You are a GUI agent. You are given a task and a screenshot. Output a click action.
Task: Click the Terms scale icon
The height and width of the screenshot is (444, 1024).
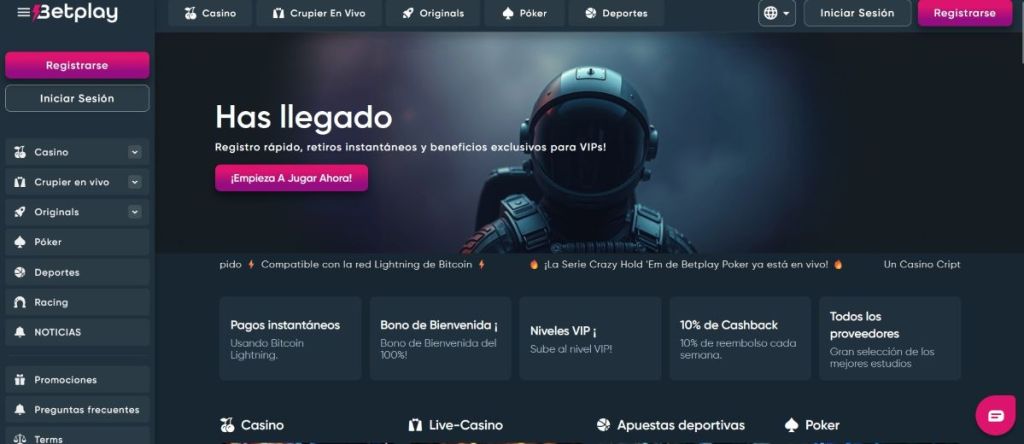20,439
